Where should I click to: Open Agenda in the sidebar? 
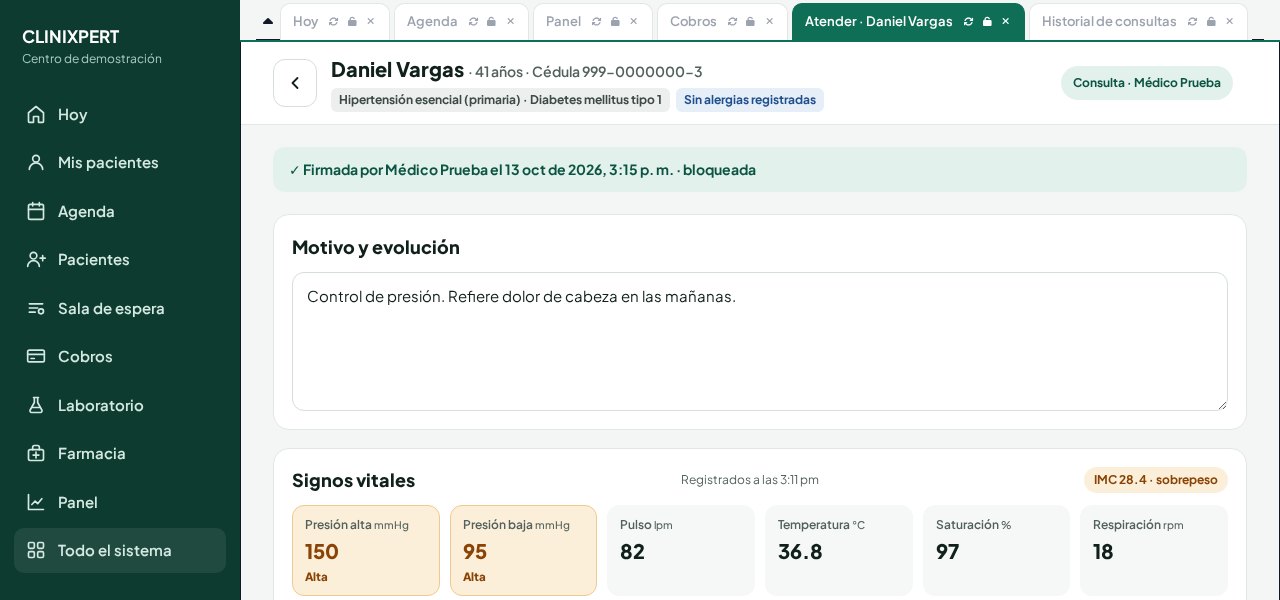120,211
